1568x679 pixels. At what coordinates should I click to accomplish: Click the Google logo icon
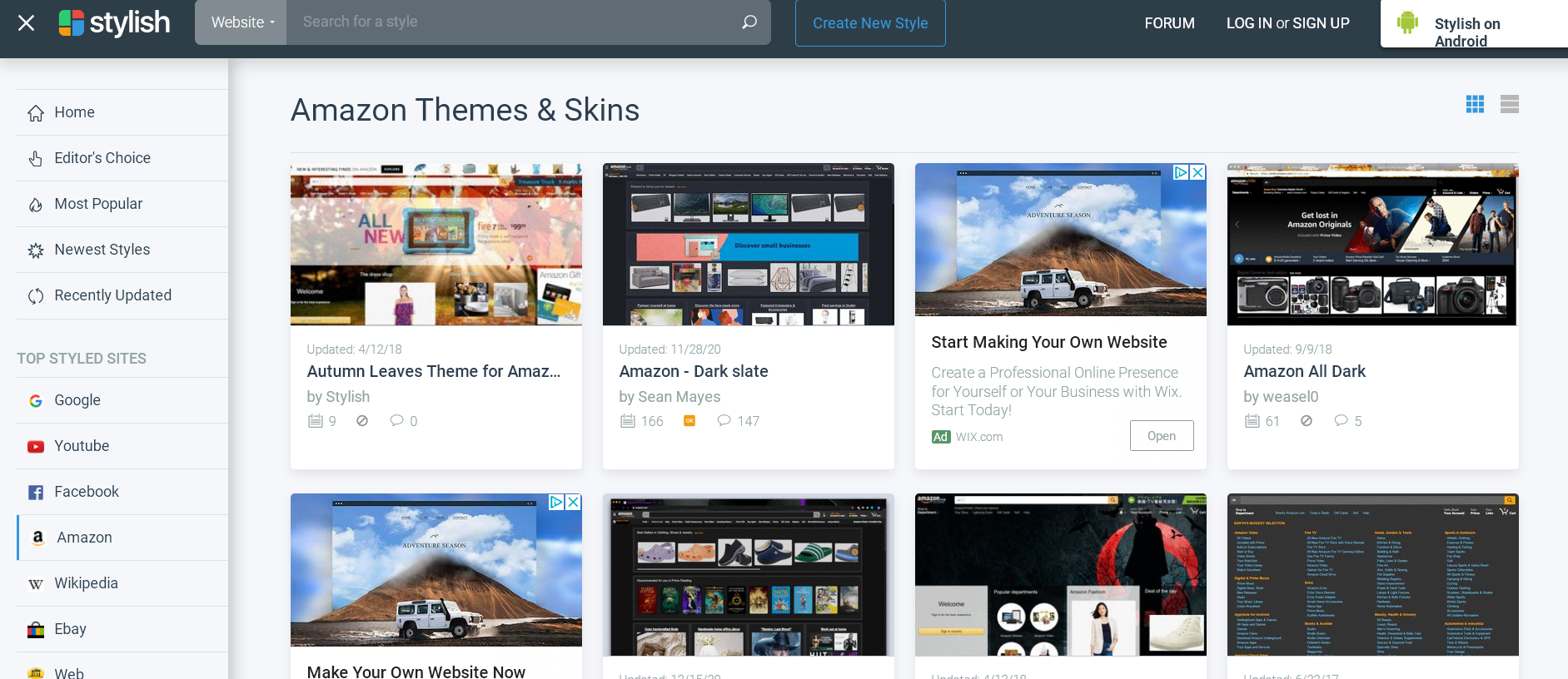pos(36,401)
